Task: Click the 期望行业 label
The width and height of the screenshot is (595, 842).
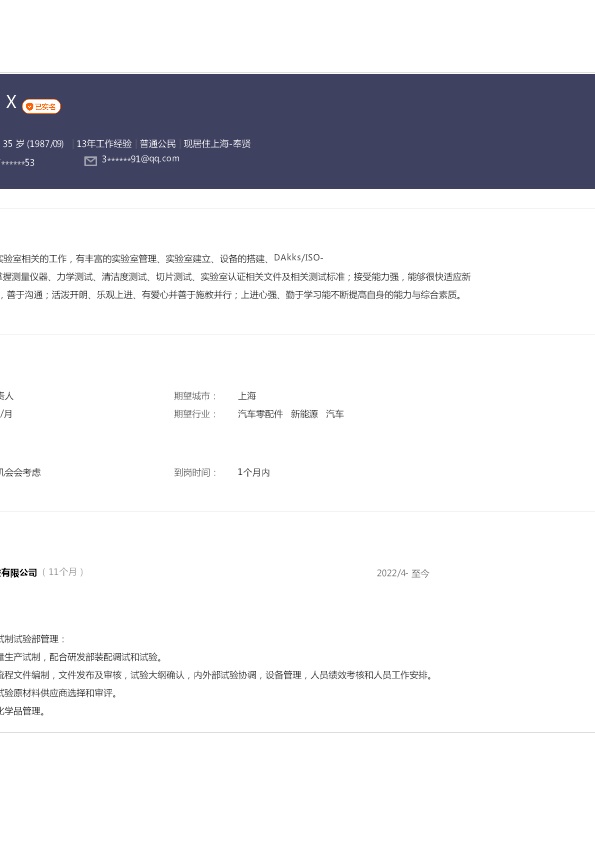Action: [x=195, y=414]
